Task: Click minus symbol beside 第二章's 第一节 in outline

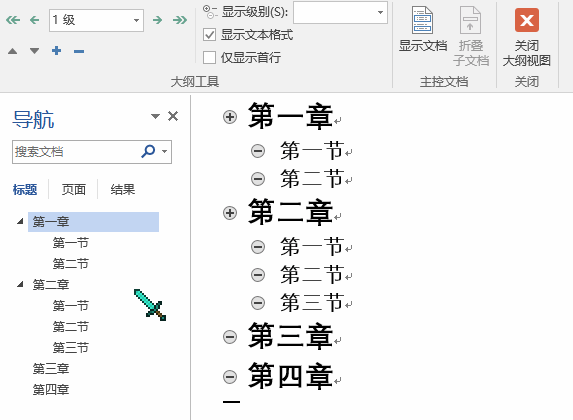Action: [258, 247]
